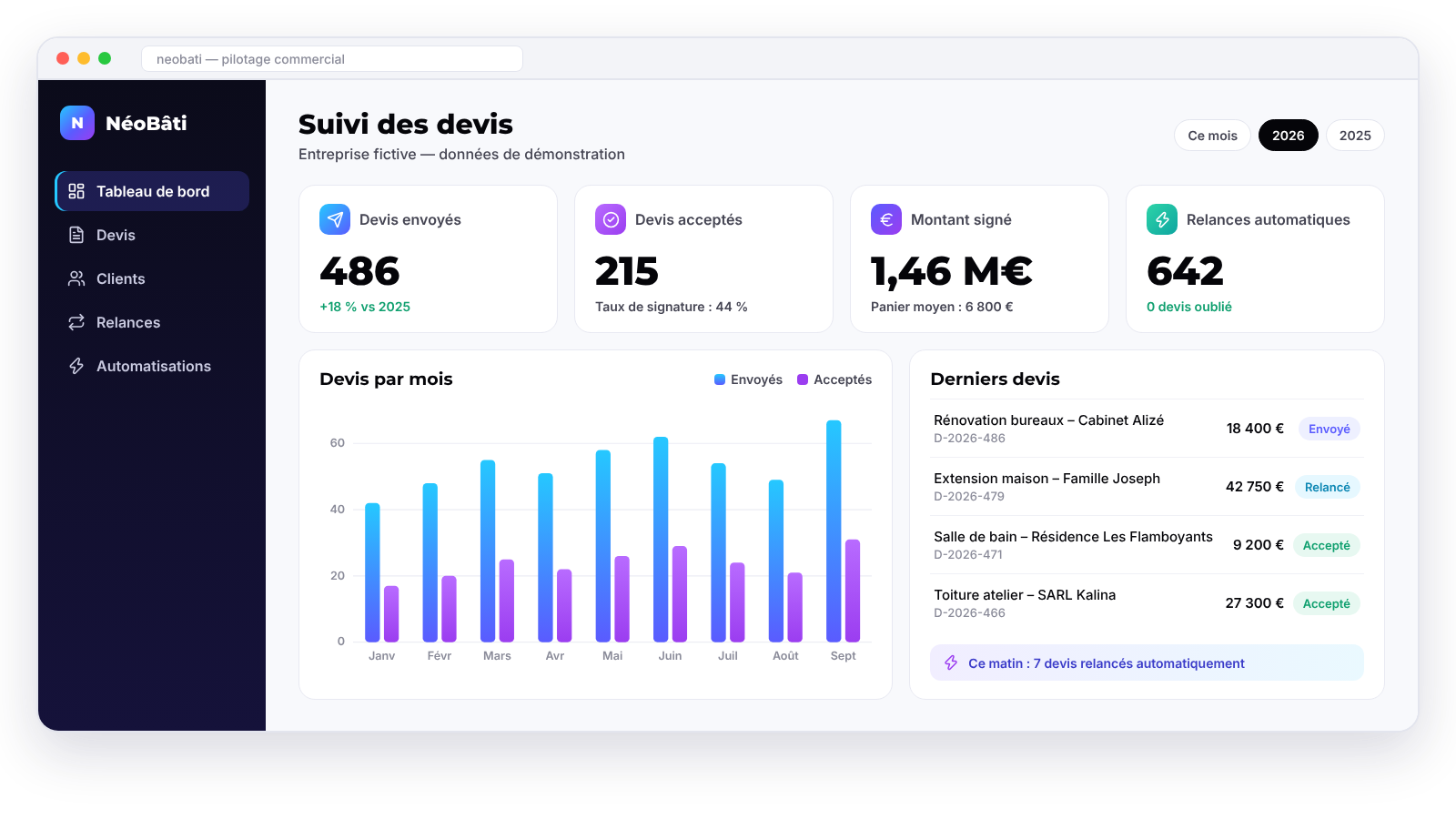The height and width of the screenshot is (819, 1456).
Task: Switch period to 2026
Action: [1288, 136]
